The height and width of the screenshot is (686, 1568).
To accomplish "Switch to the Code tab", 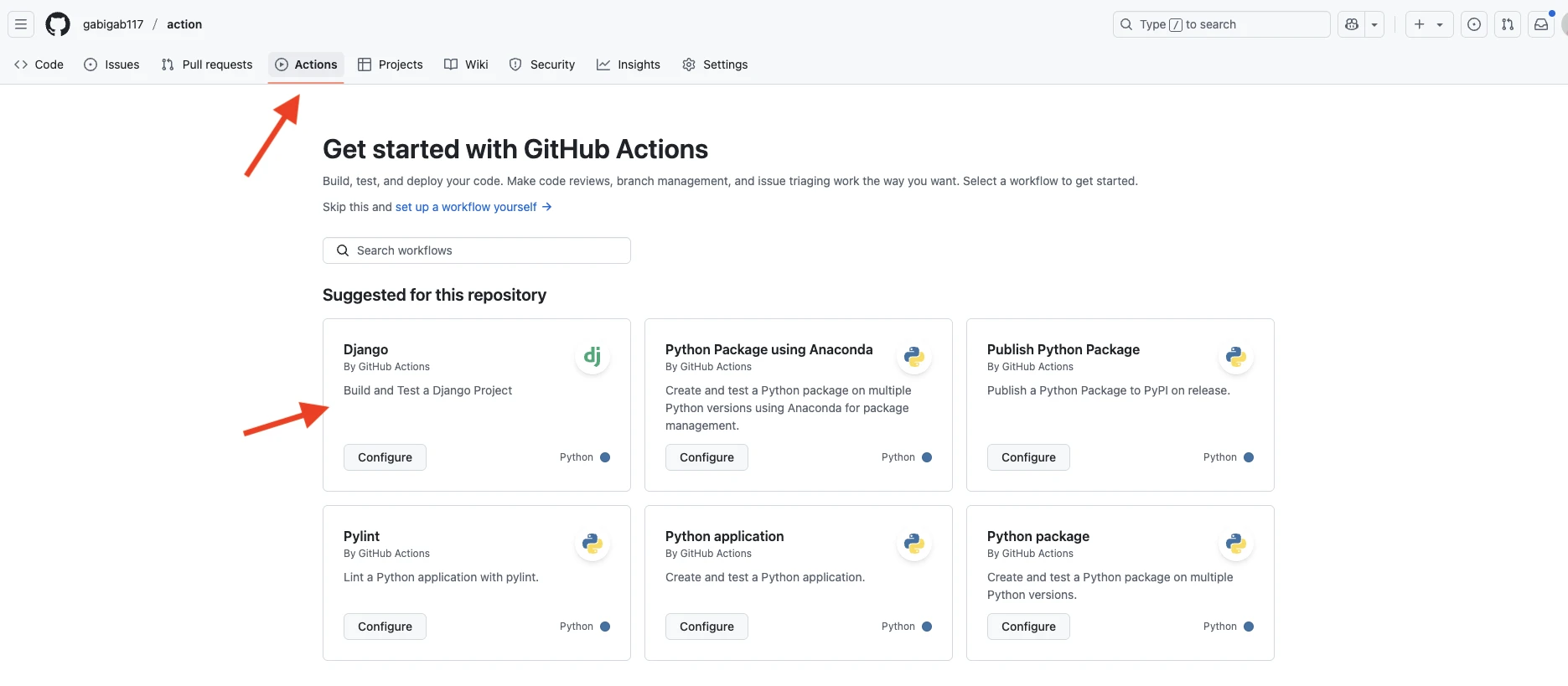I will click(39, 64).
